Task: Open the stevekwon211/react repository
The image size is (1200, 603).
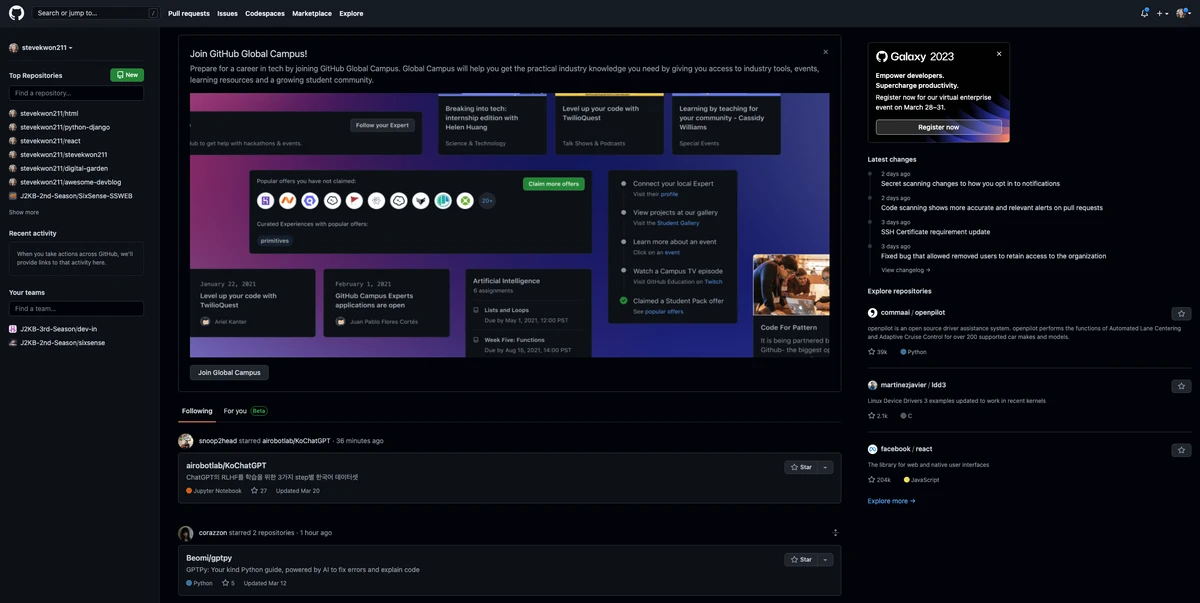Action: (50, 141)
